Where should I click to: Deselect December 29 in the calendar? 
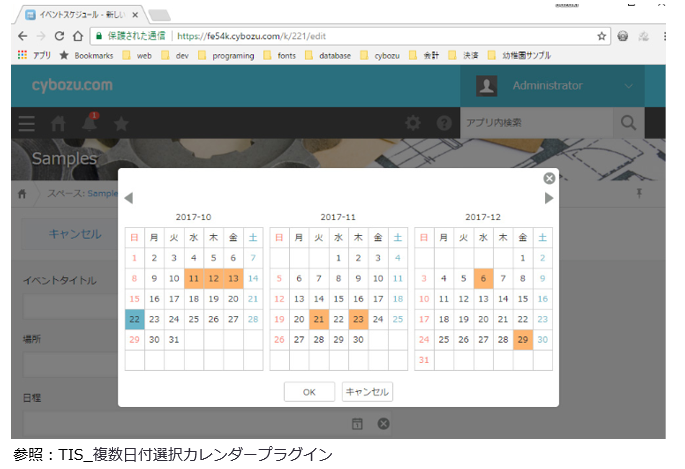point(523,339)
